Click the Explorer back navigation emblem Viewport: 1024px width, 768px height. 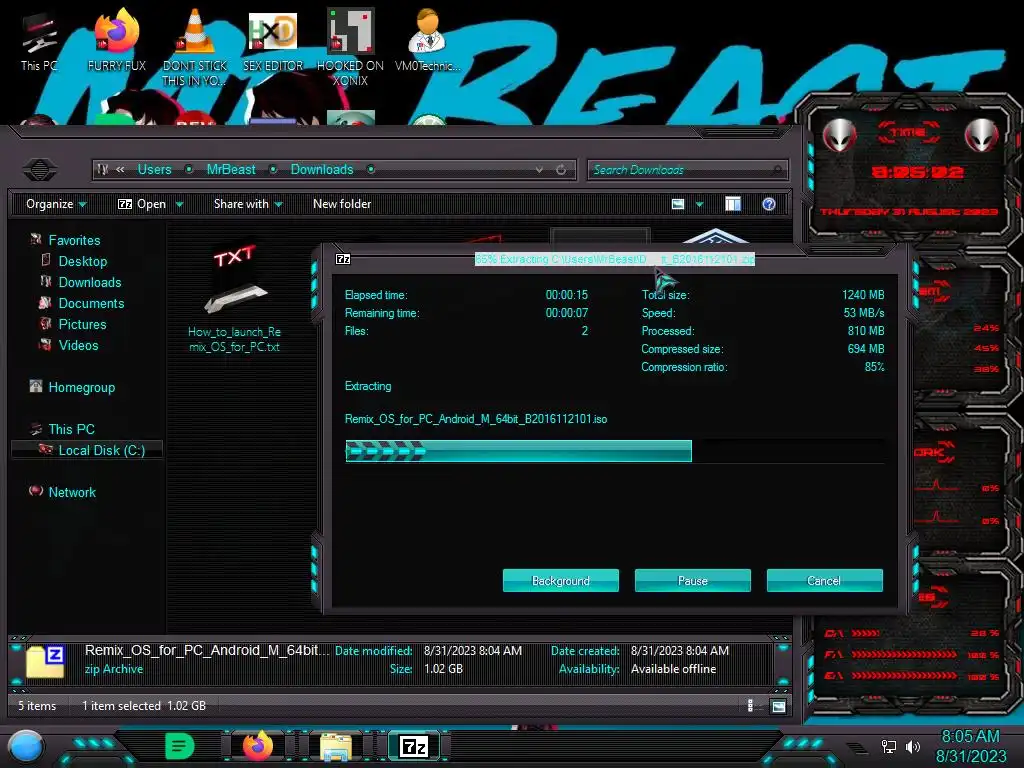pyautogui.click(x=40, y=170)
